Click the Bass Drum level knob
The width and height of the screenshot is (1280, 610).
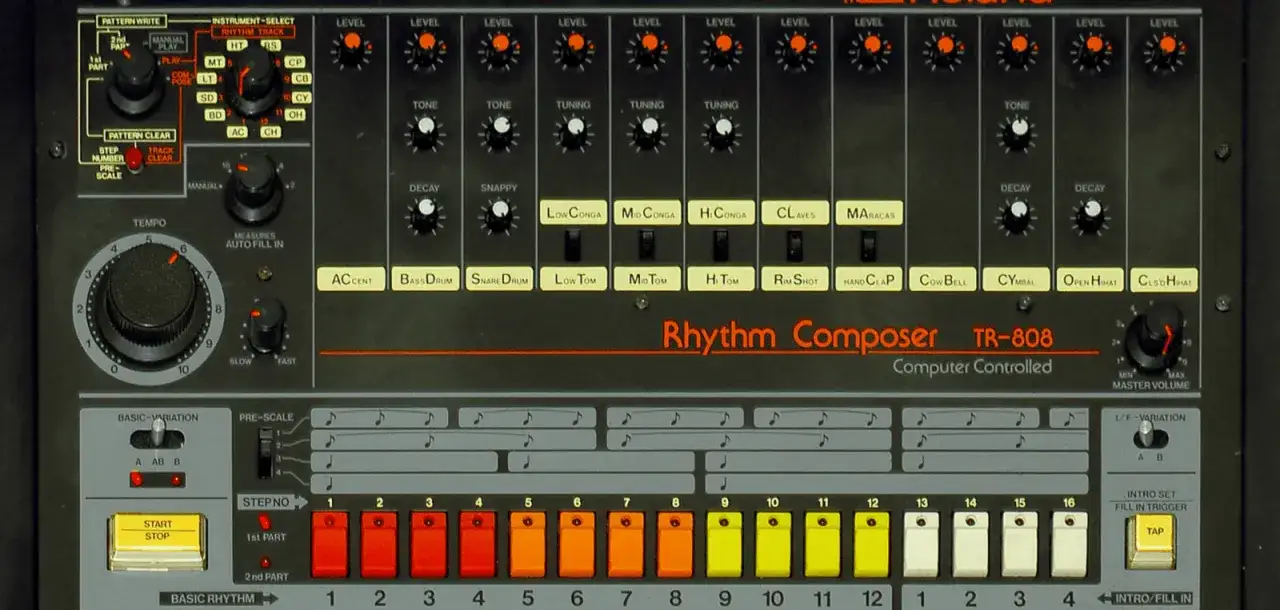(x=425, y=46)
